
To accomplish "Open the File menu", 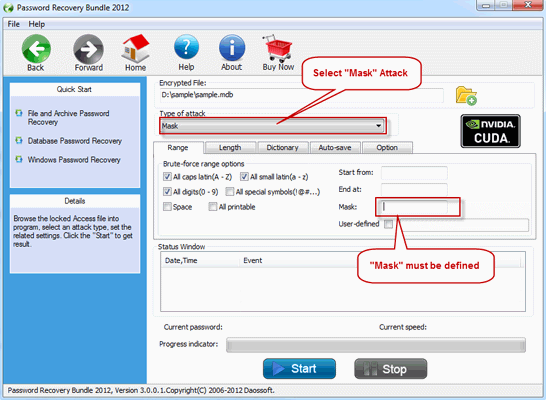I will pos(14,24).
